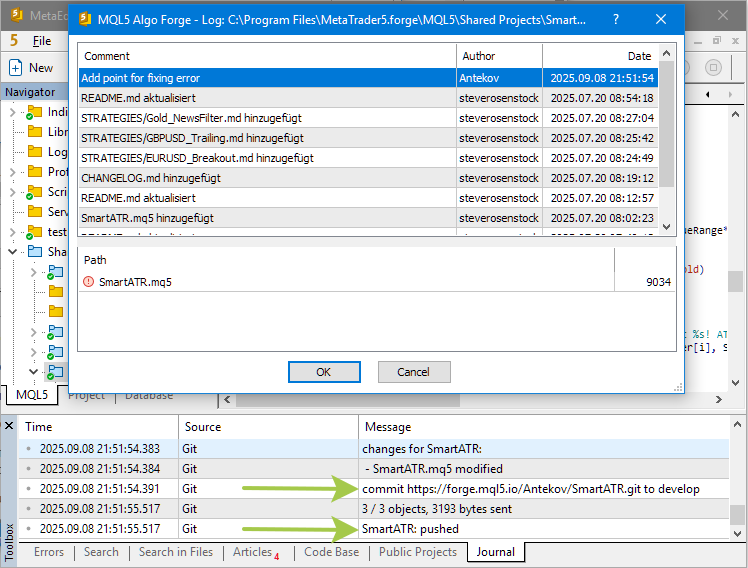
Task: Click the OK button in Log dialog
Action: point(324,372)
